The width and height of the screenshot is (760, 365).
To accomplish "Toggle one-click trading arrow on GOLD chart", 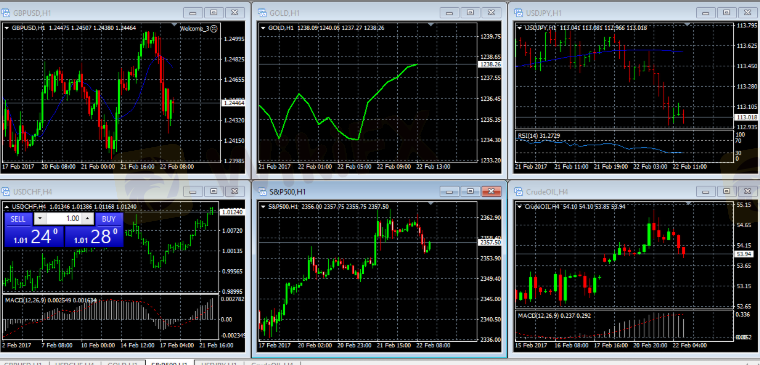I will point(263,28).
